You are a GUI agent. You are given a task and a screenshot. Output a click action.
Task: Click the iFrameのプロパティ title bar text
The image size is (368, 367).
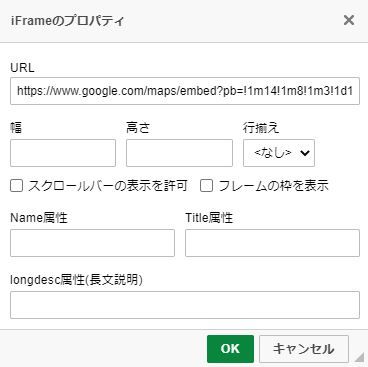pos(67,21)
